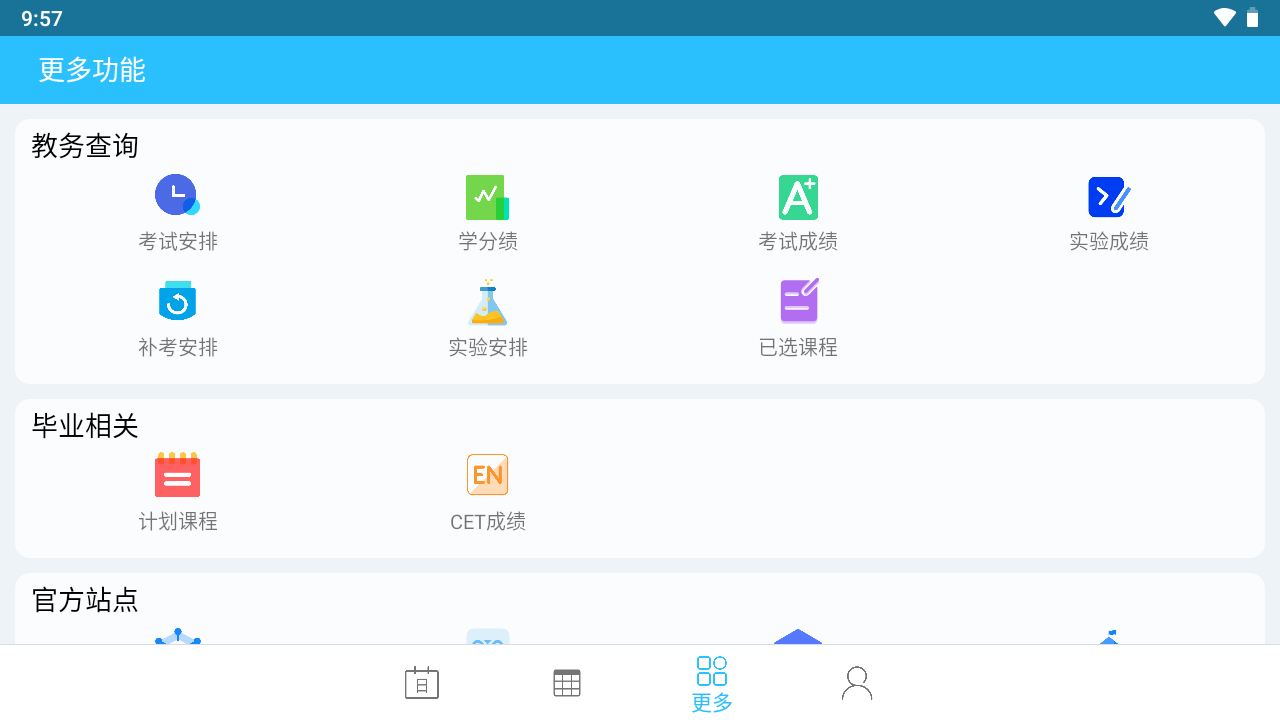Open the 实验成绩 pen icon

tap(1108, 194)
